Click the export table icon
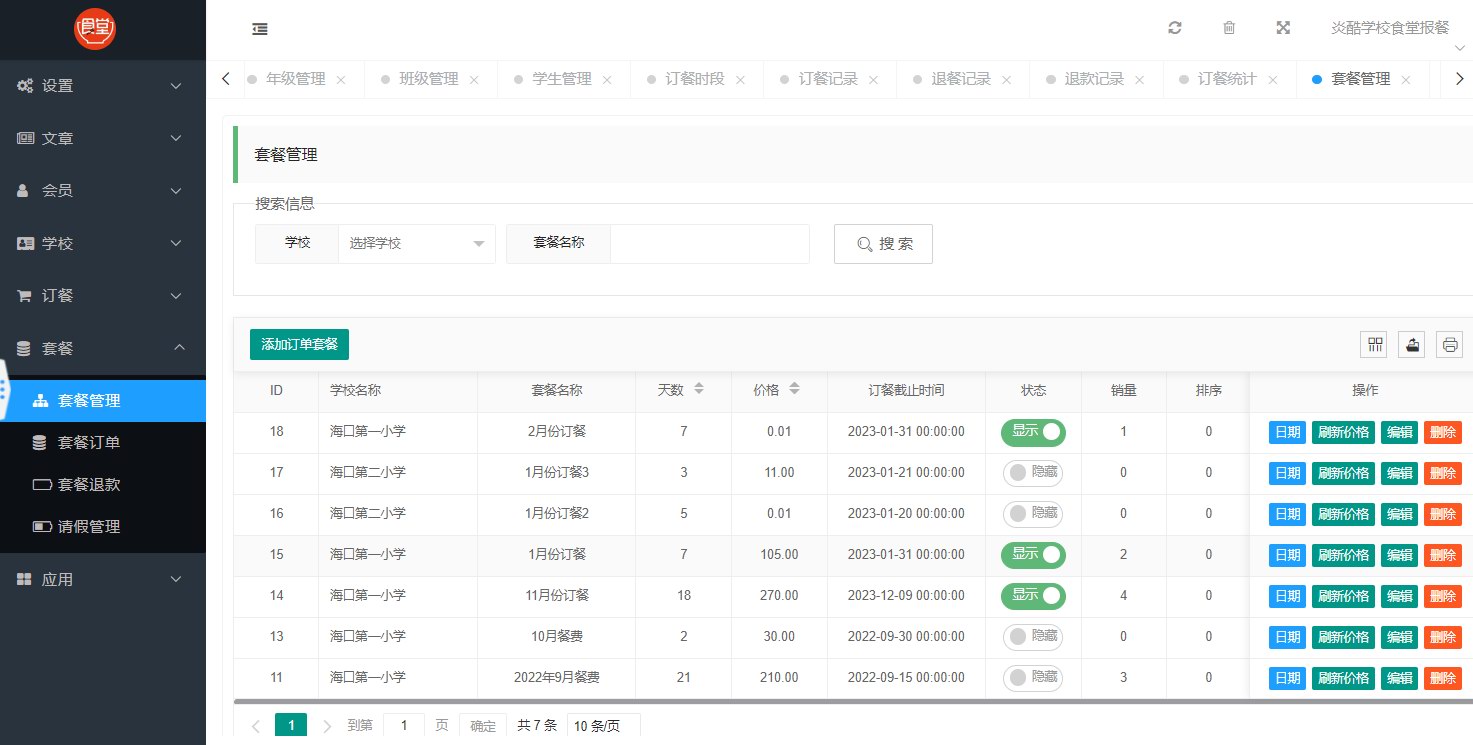Screen dimensions: 1473x745 point(1412,345)
